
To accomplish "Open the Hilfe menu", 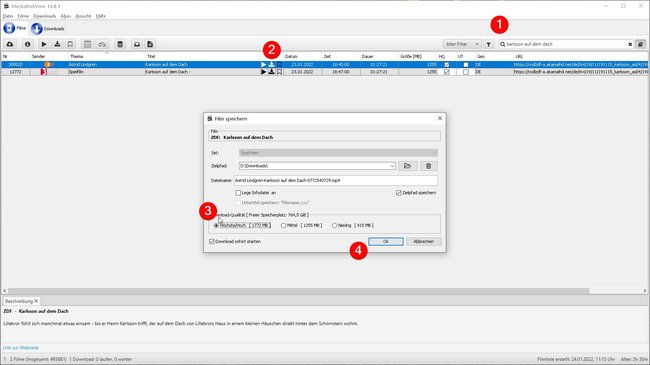I will [x=101, y=16].
